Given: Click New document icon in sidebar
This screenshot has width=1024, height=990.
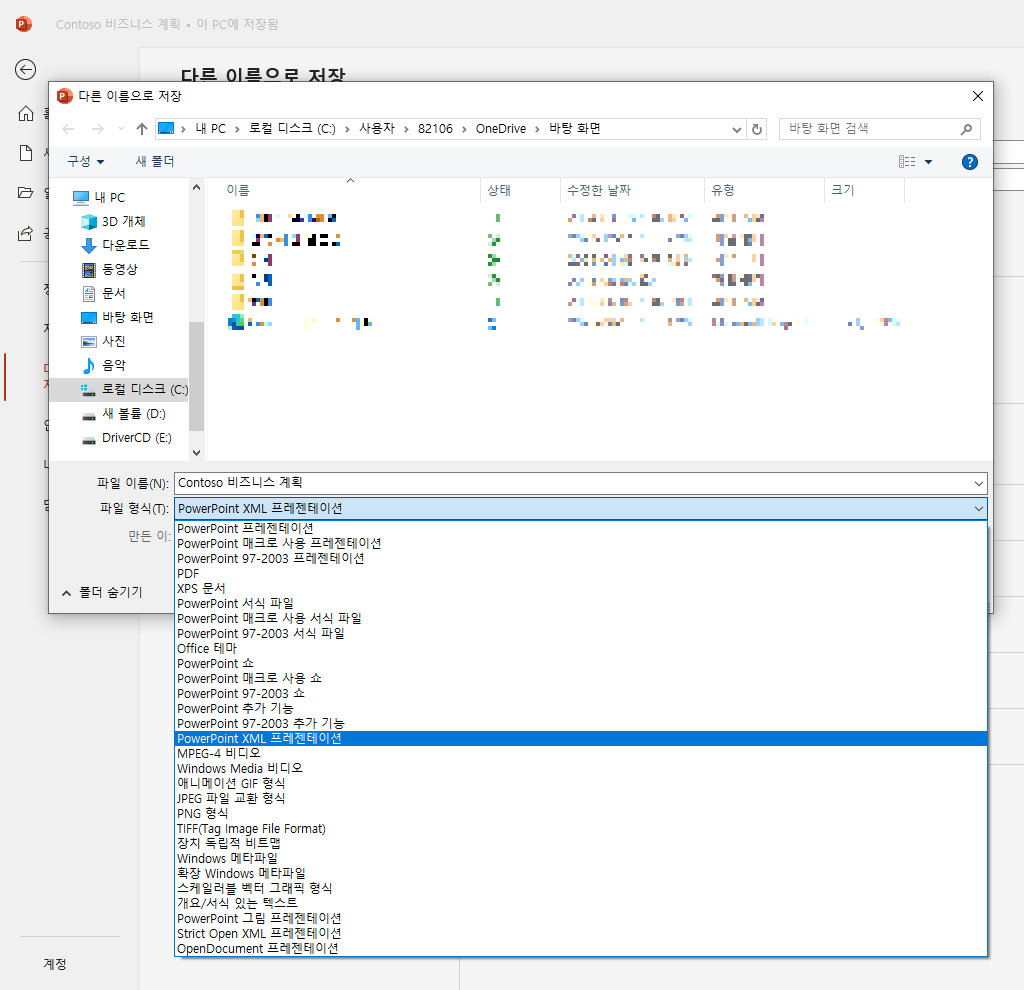Looking at the screenshot, I should [x=25, y=153].
